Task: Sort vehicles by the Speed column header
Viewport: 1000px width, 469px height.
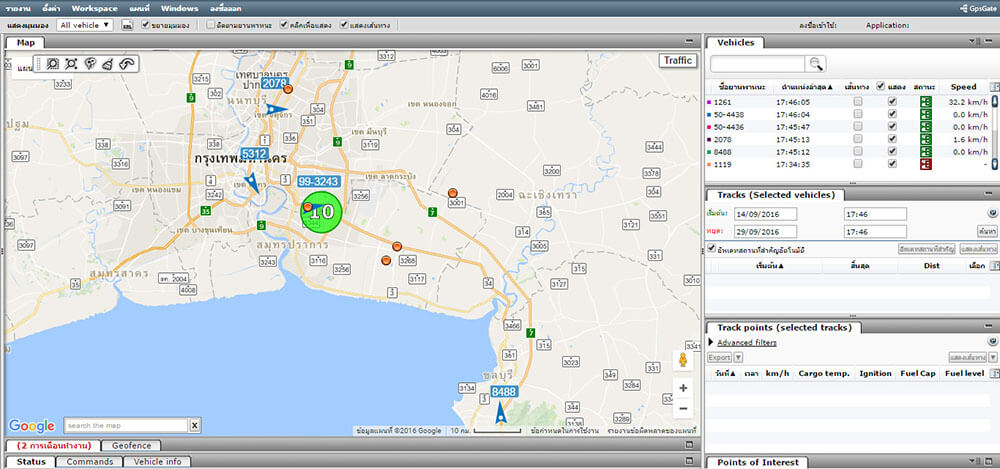Action: 963,87
